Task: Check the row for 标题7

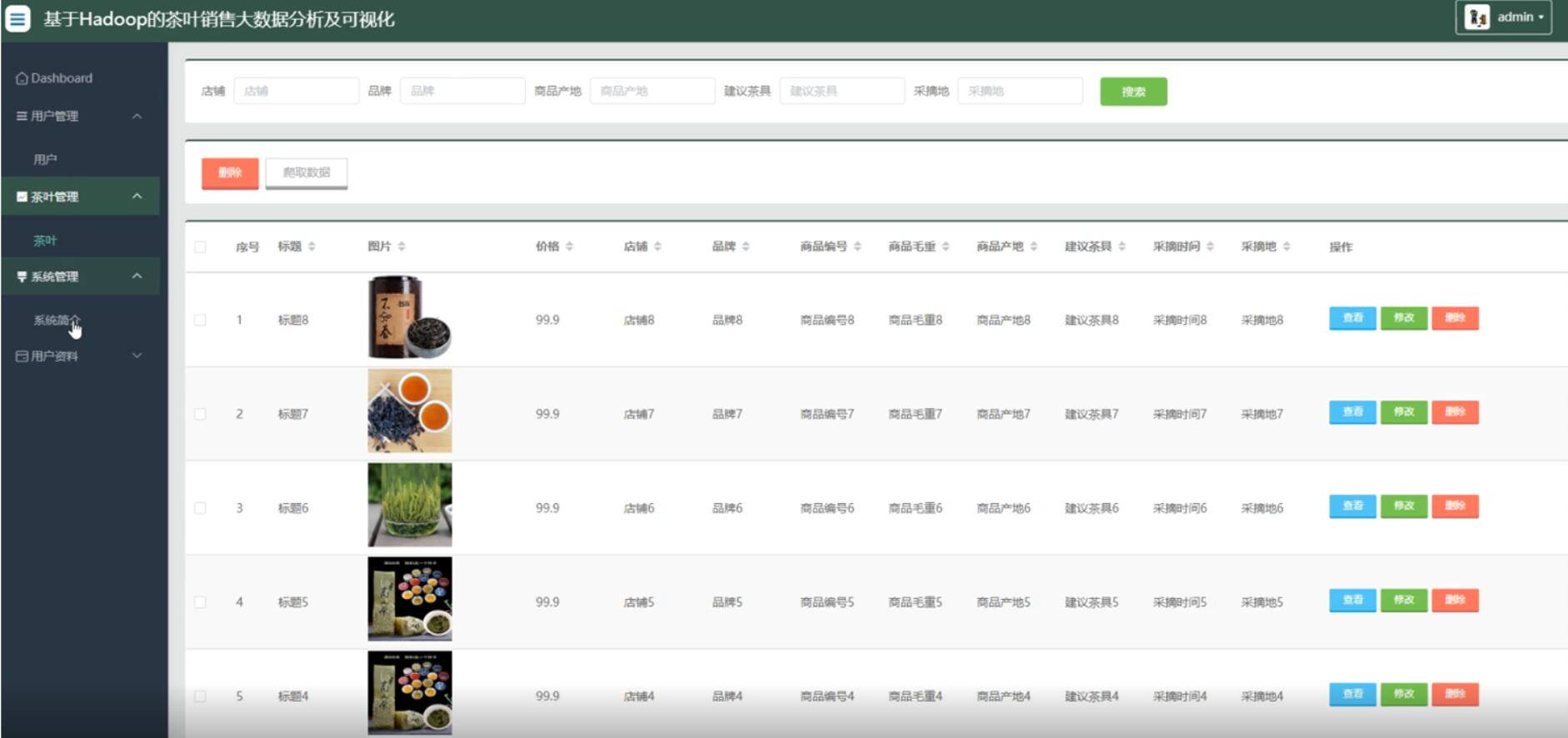Action: (x=200, y=414)
